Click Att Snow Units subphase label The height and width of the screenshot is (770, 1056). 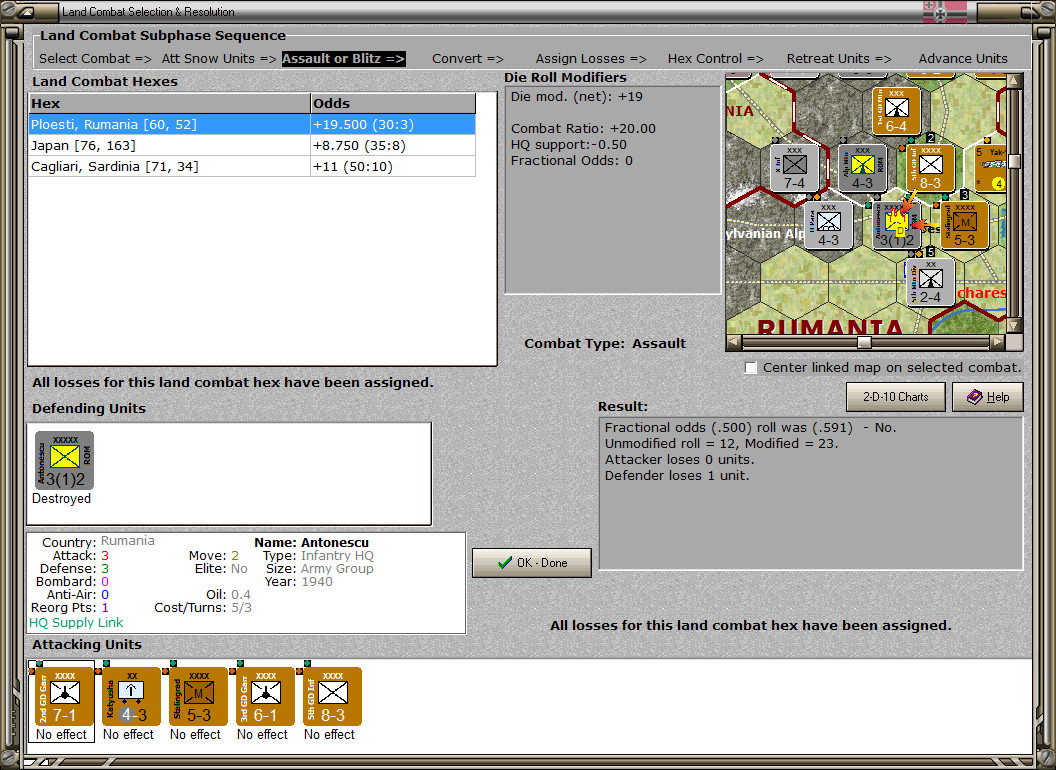tap(219, 59)
